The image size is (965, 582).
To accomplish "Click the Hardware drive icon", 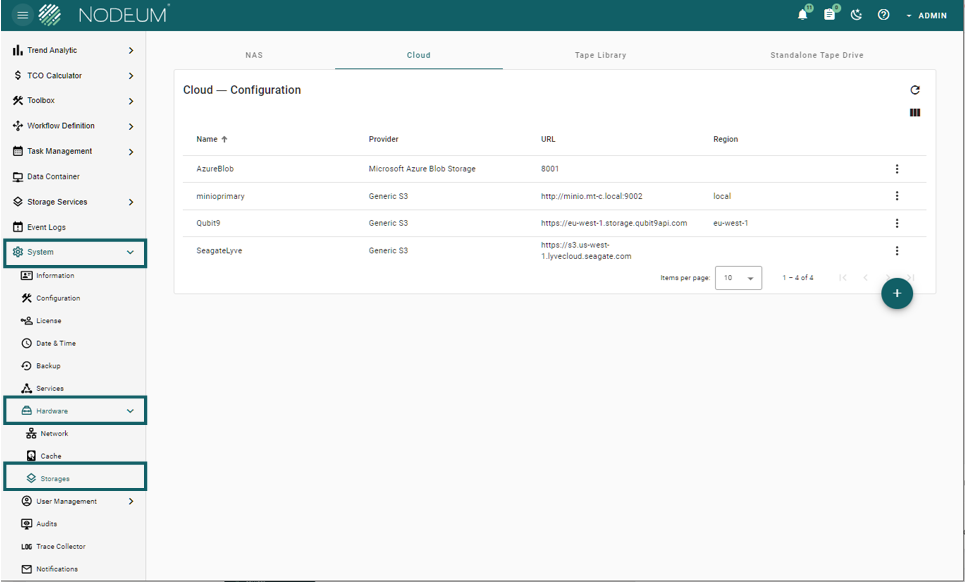I will (26, 410).
